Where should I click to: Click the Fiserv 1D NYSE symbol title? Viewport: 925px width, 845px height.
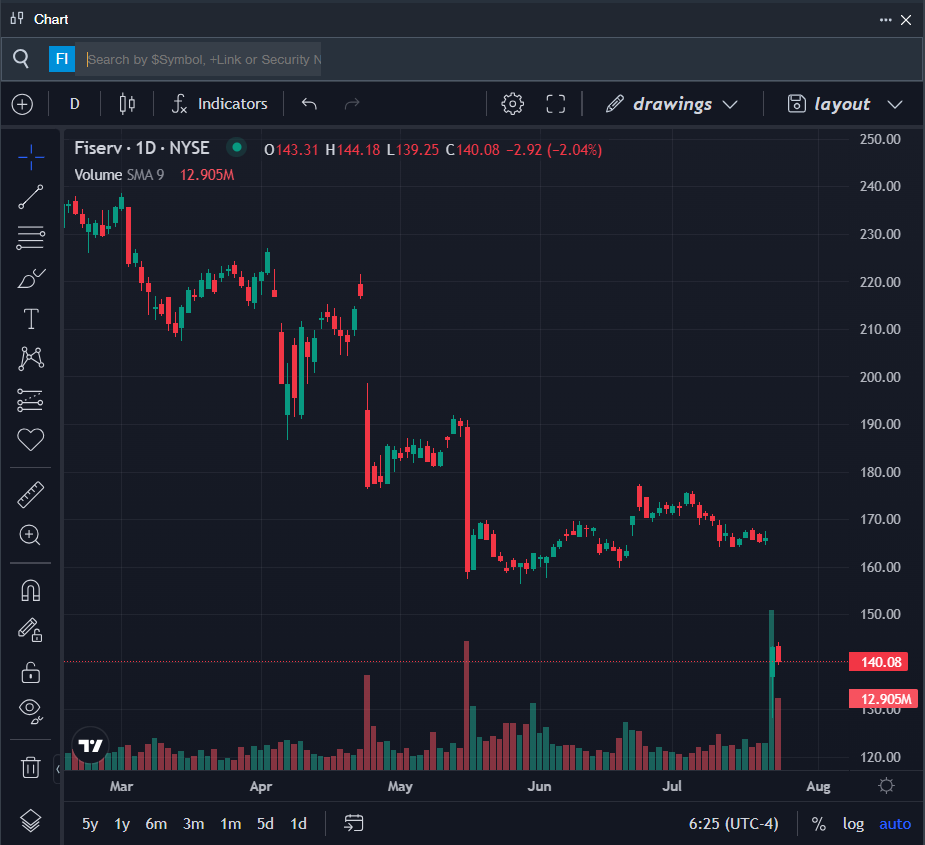pyautogui.click(x=142, y=148)
